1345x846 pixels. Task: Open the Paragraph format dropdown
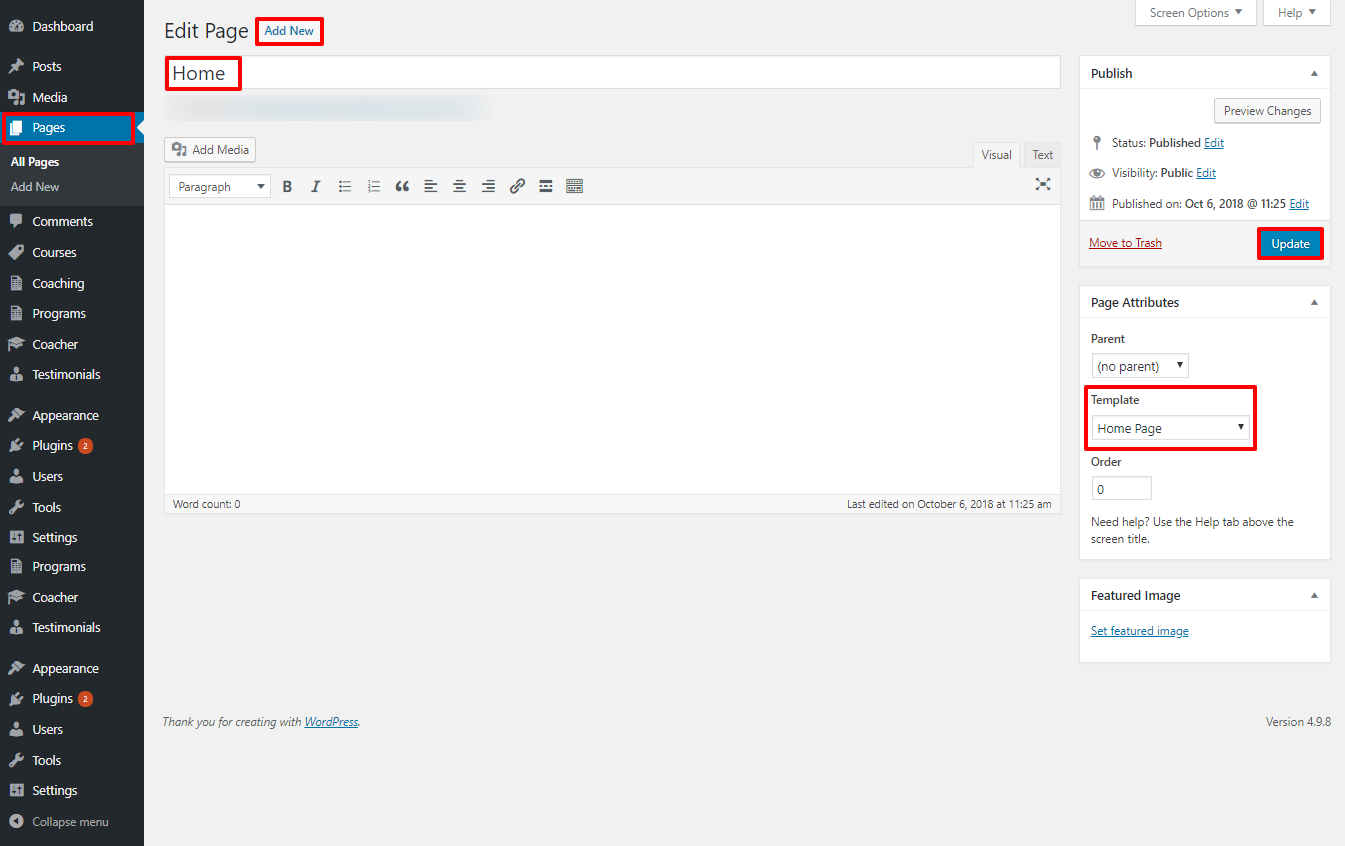(220, 187)
